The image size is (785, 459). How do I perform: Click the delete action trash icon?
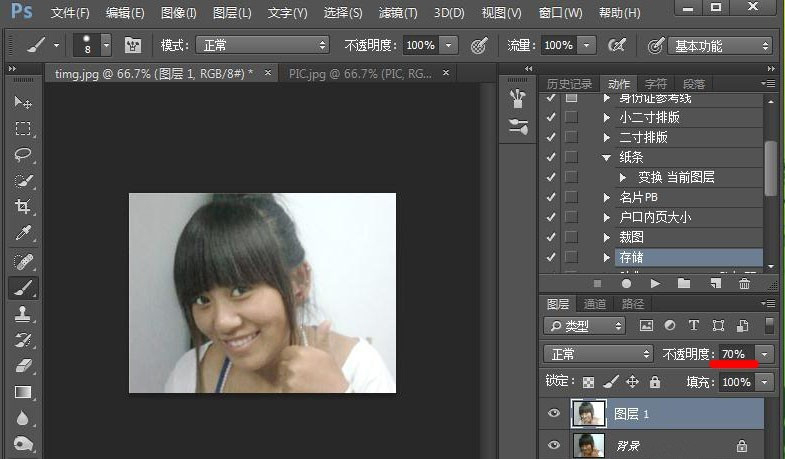pyautogui.click(x=743, y=284)
